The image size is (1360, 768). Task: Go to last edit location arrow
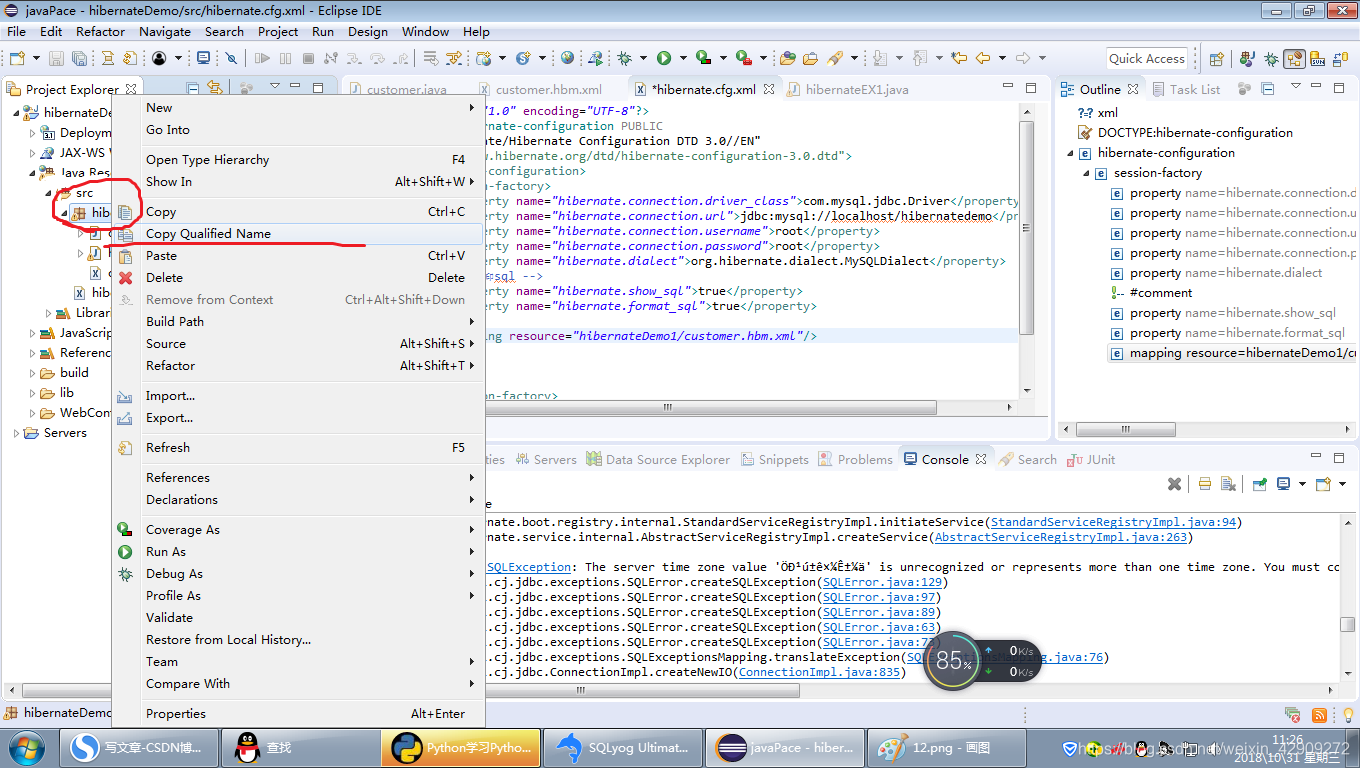point(959,58)
